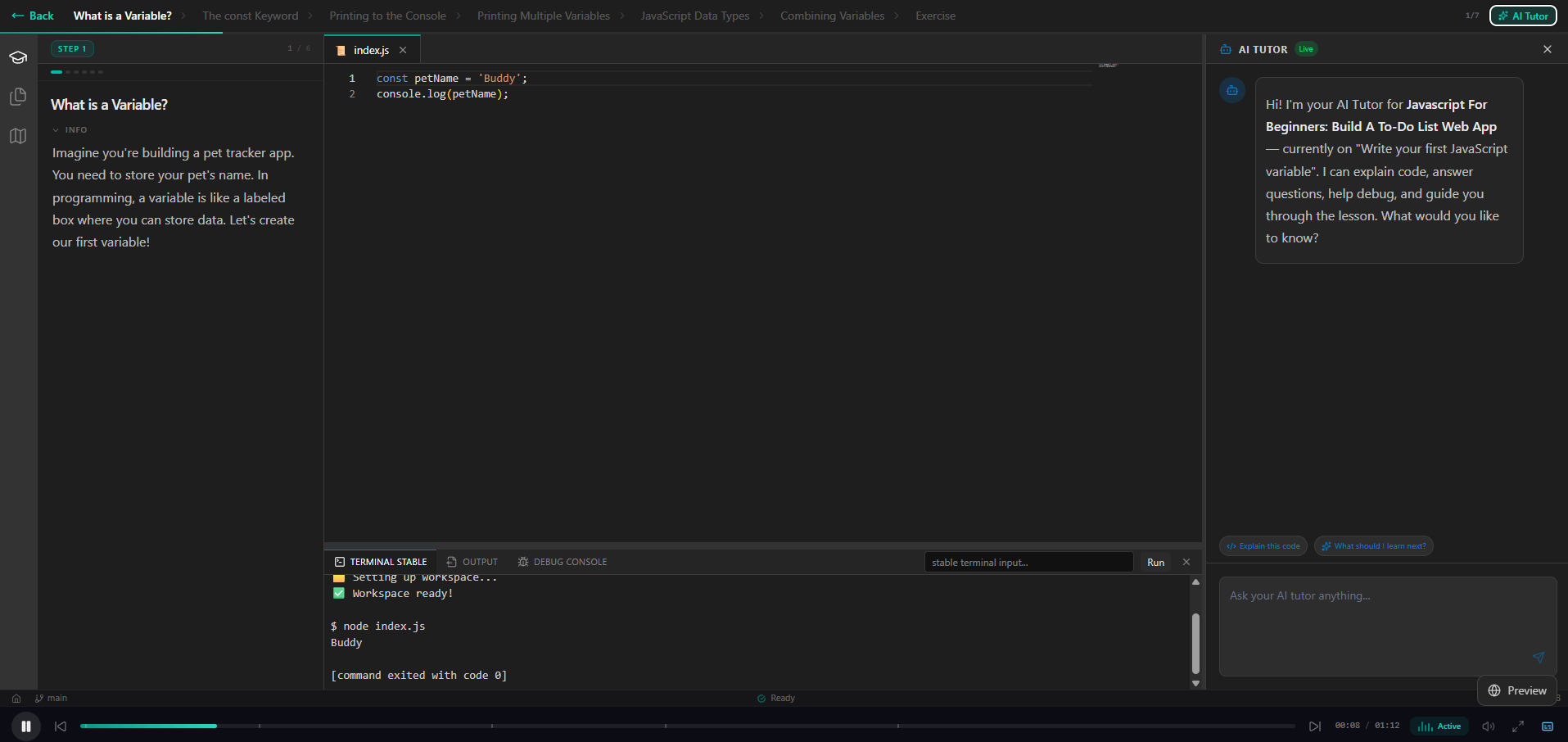Viewport: 1568px width, 742px height.
Task: Enter fullscreen with the expand icon
Action: coord(1518,726)
